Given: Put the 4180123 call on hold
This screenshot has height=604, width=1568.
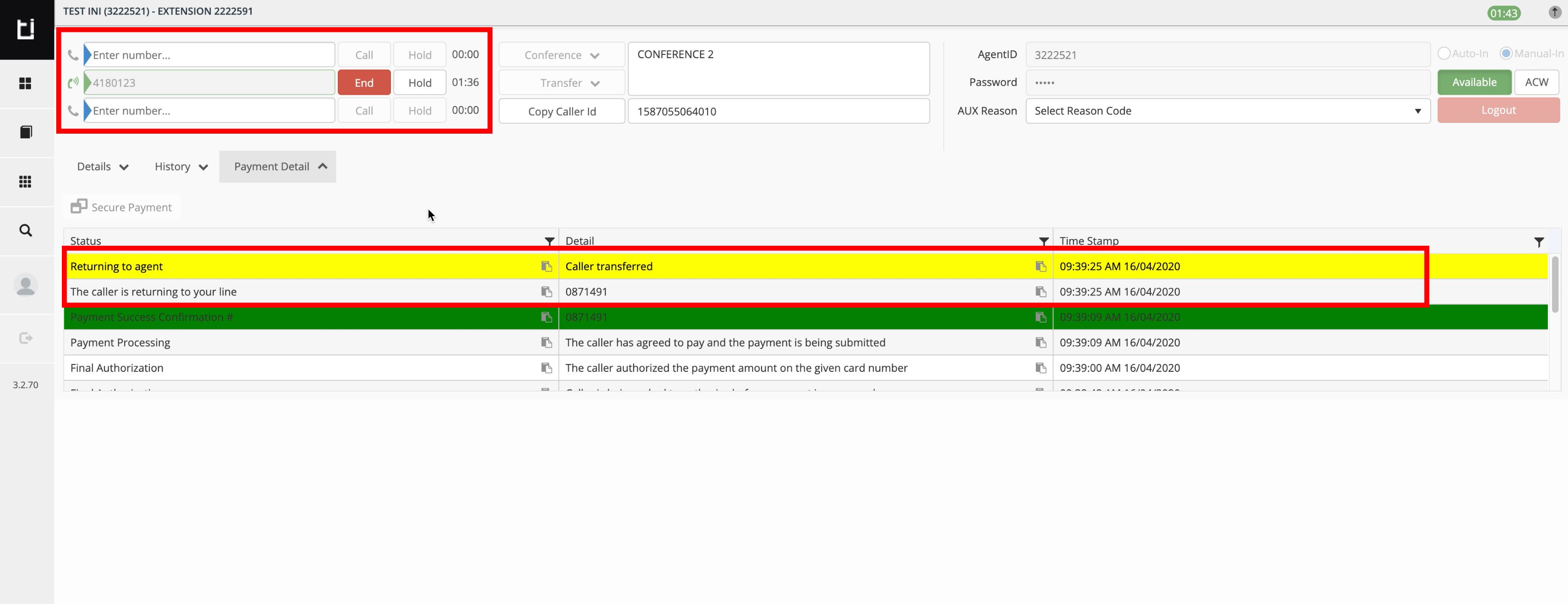Looking at the screenshot, I should click(419, 83).
